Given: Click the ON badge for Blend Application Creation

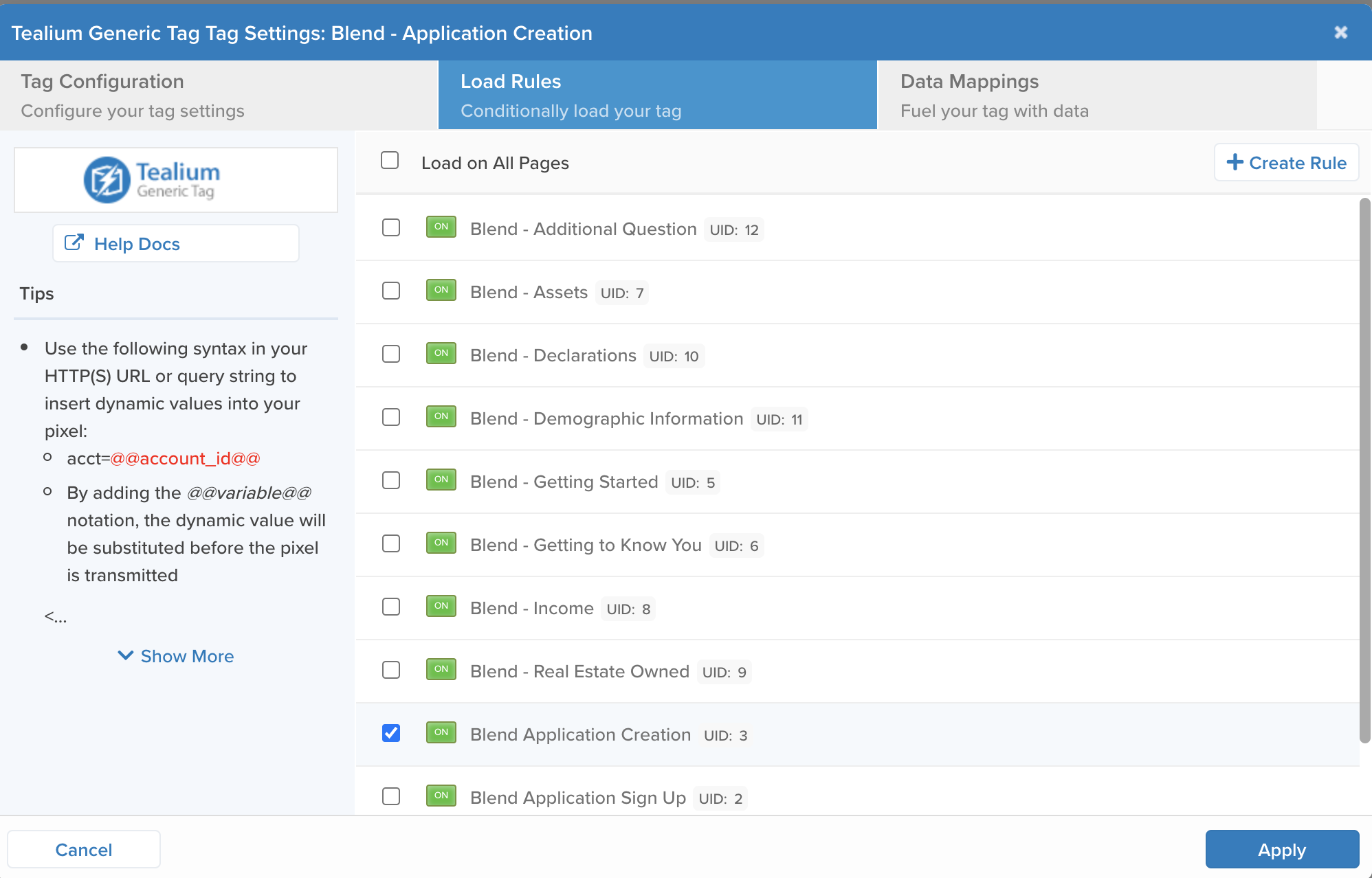Looking at the screenshot, I should [x=441, y=732].
